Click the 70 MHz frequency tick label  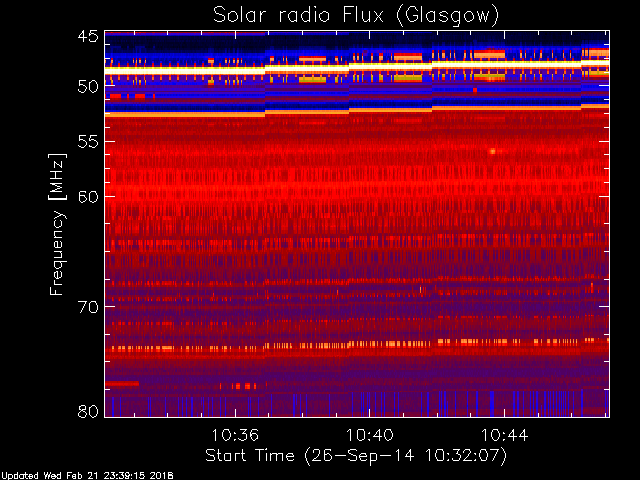87,307
